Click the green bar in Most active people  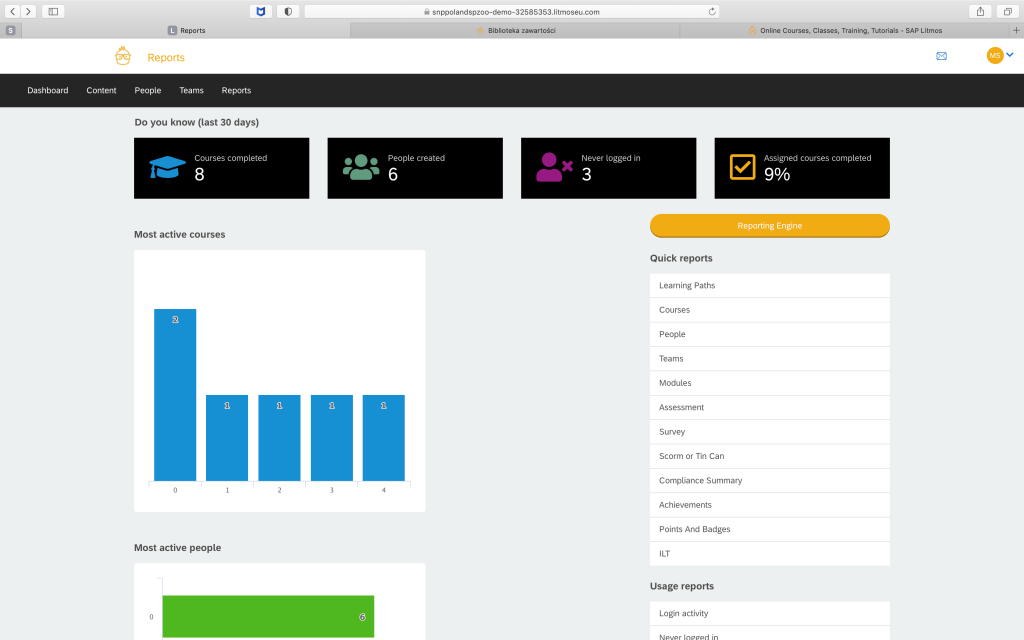(x=268, y=616)
